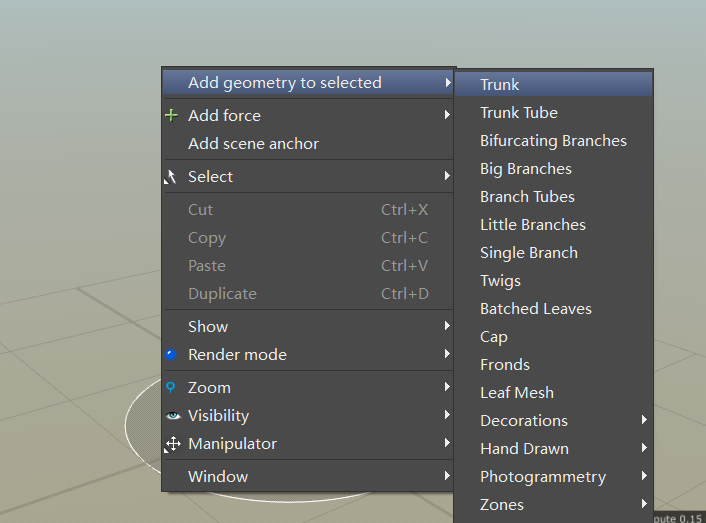Click the Paste menu entry
This screenshot has height=523, width=706.
[x=308, y=266]
